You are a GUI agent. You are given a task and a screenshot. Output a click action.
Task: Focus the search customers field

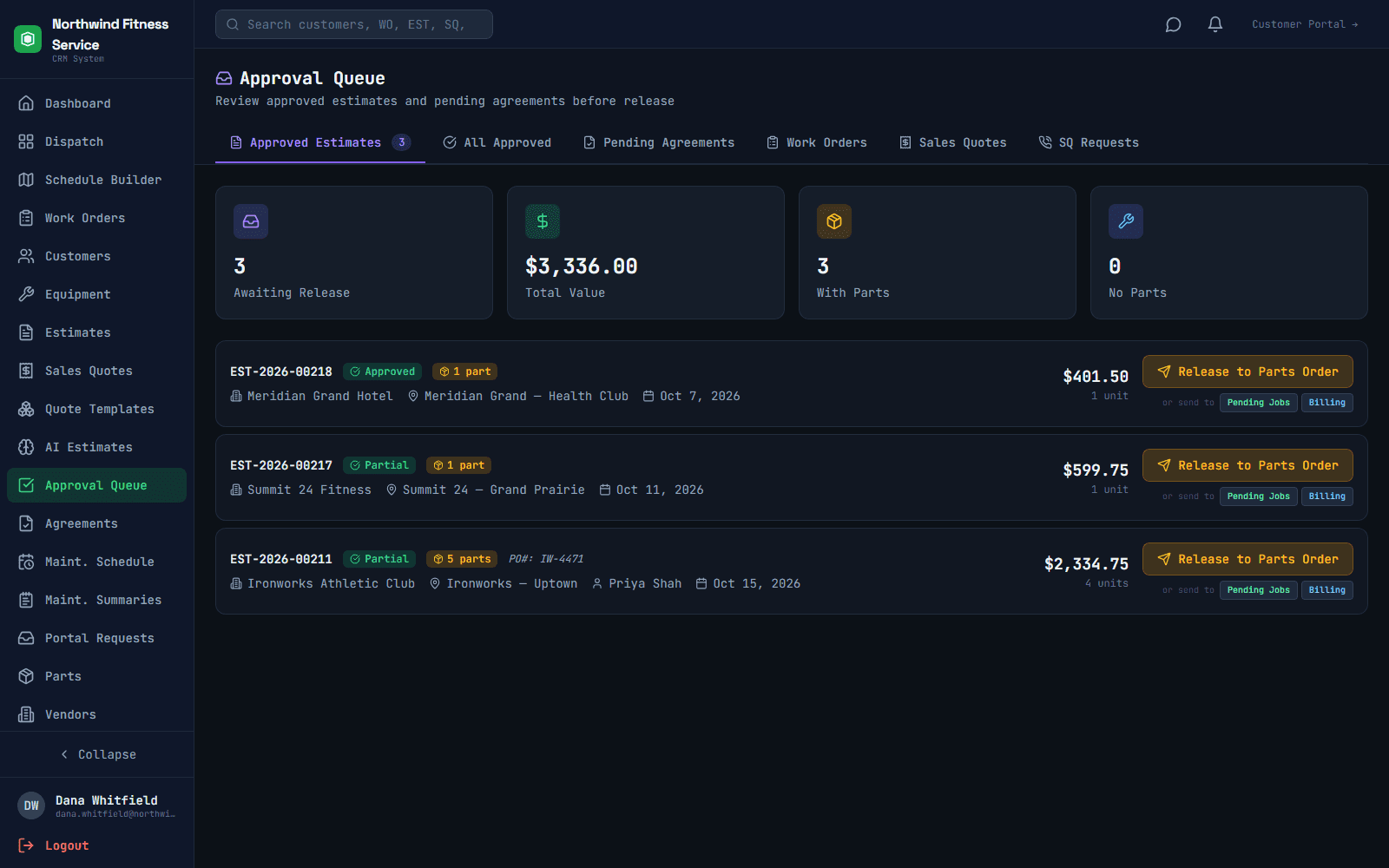click(x=354, y=24)
